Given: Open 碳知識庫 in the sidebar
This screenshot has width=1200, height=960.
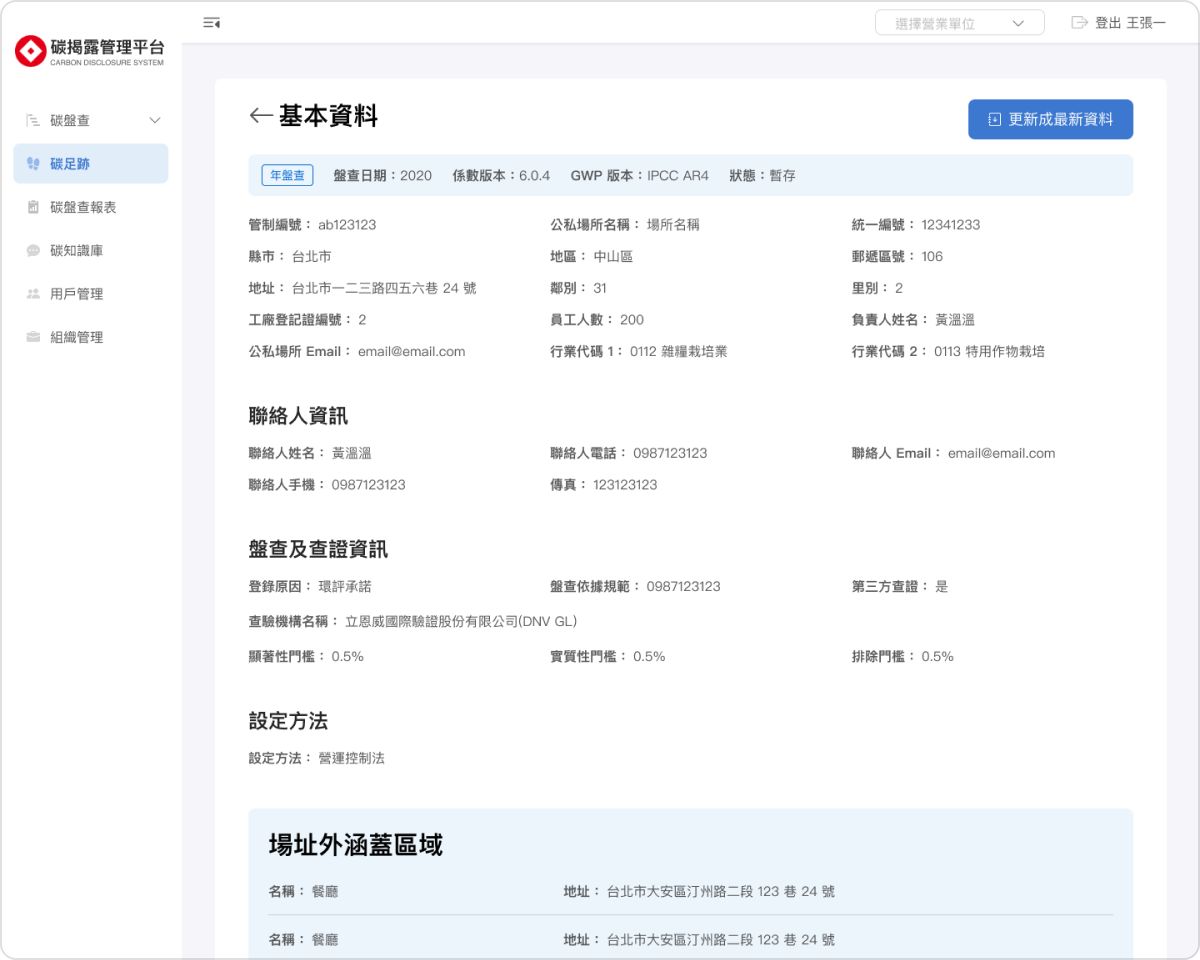Looking at the screenshot, I should (x=91, y=250).
